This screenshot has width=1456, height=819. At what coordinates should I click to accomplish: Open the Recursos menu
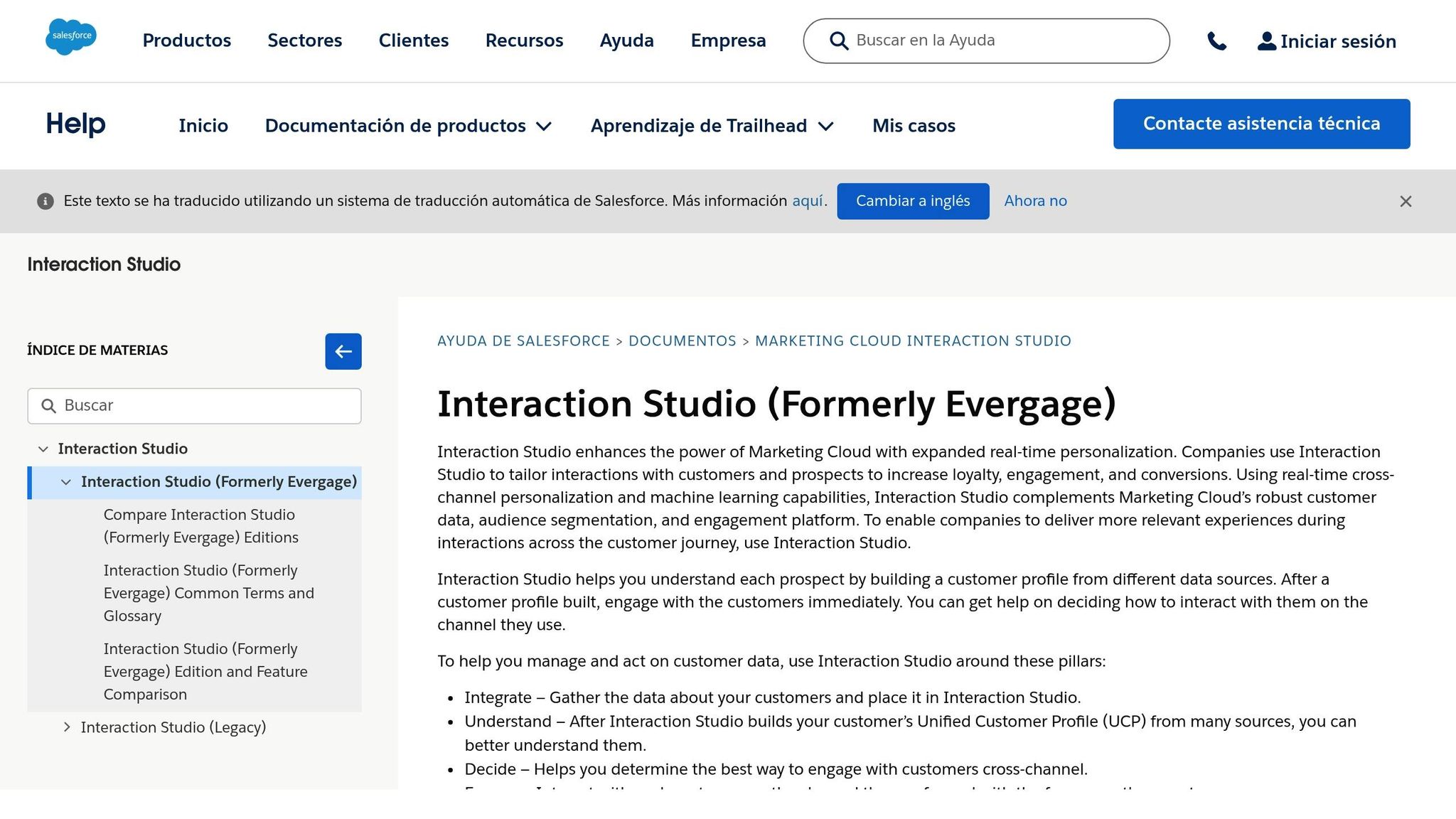click(x=524, y=41)
